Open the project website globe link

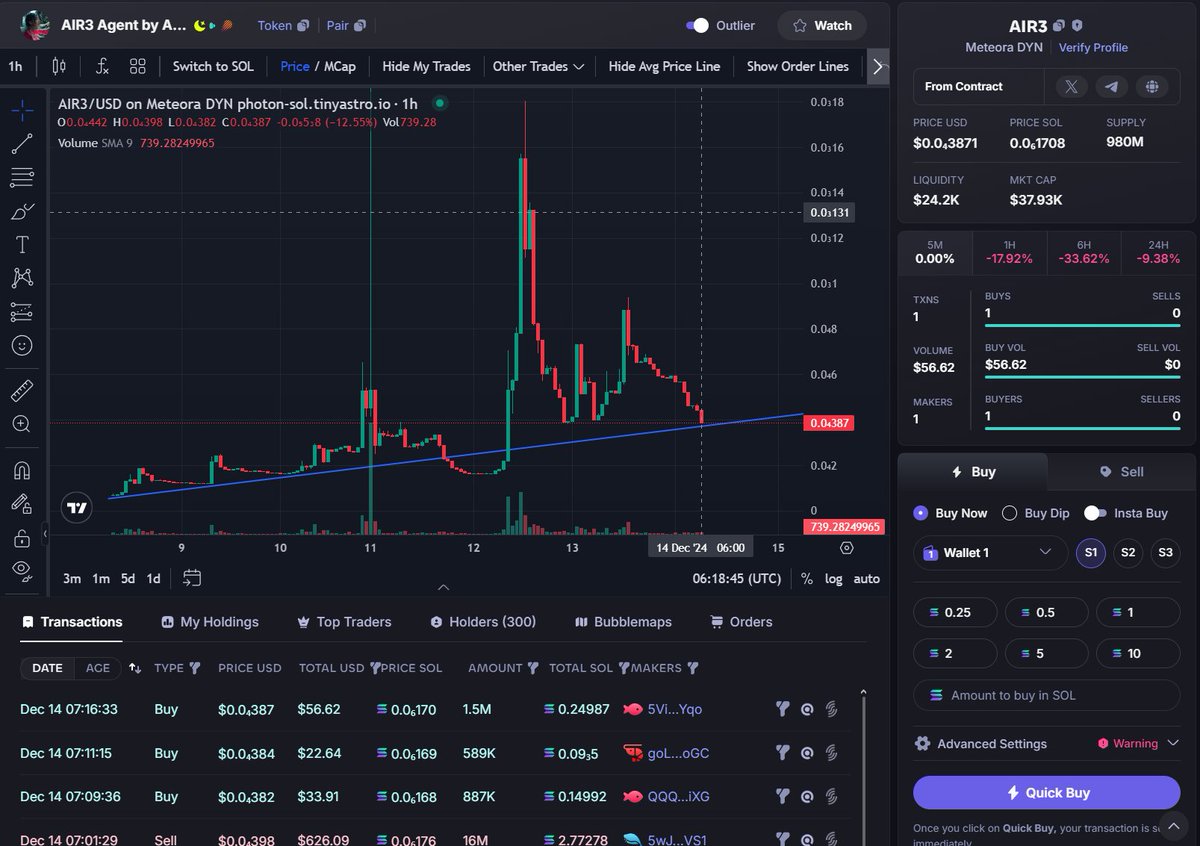1152,87
